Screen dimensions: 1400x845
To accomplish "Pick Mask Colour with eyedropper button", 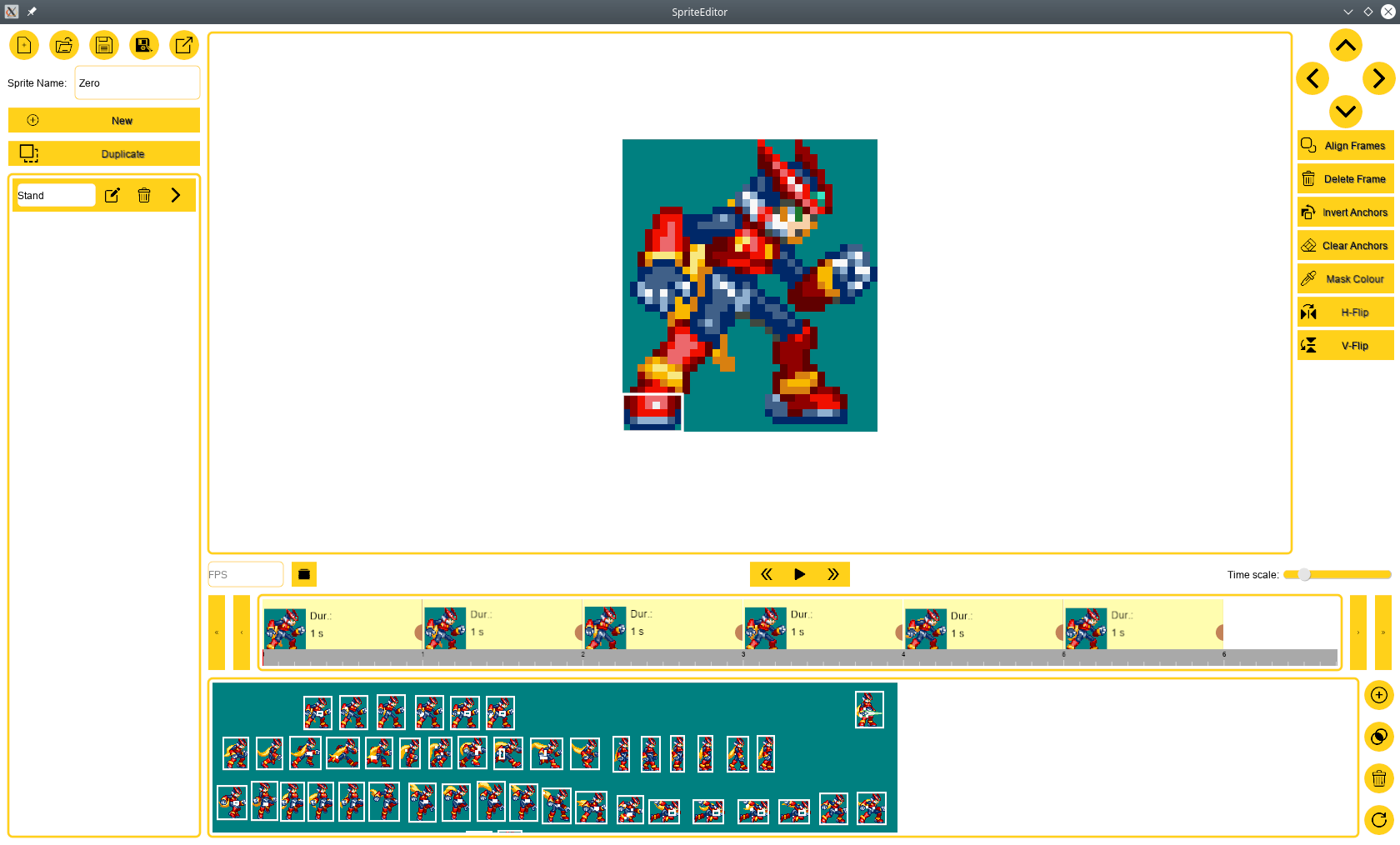I will point(1346,278).
